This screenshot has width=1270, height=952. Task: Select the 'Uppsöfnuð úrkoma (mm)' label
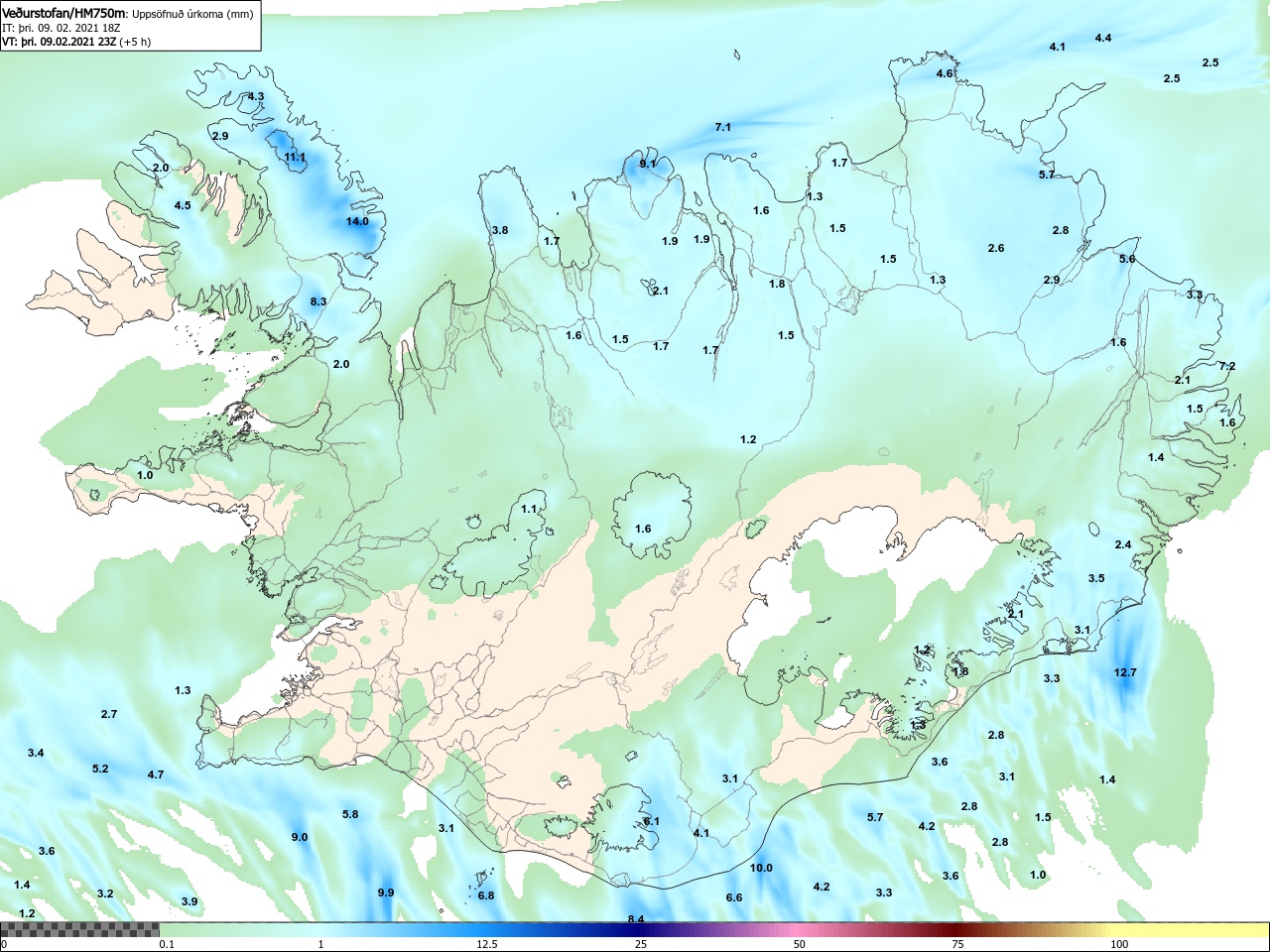(x=192, y=14)
